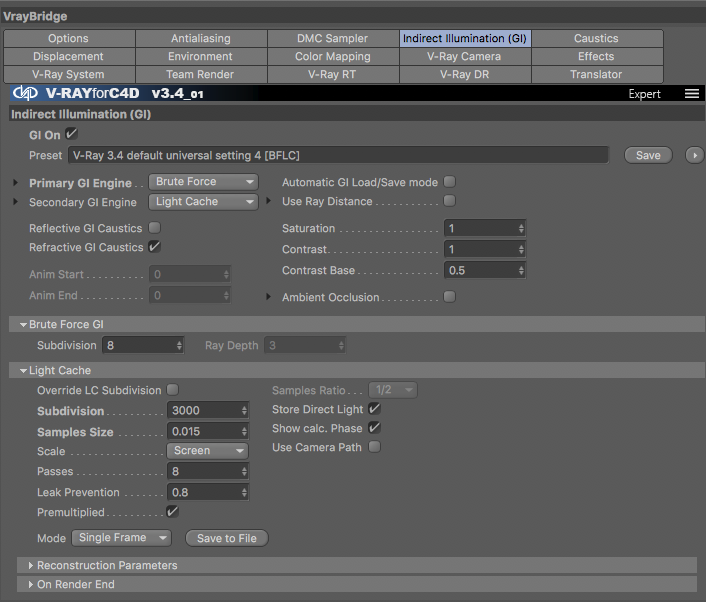The height and width of the screenshot is (602, 706).
Task: Open the Caustics tab
Action: click(x=597, y=38)
